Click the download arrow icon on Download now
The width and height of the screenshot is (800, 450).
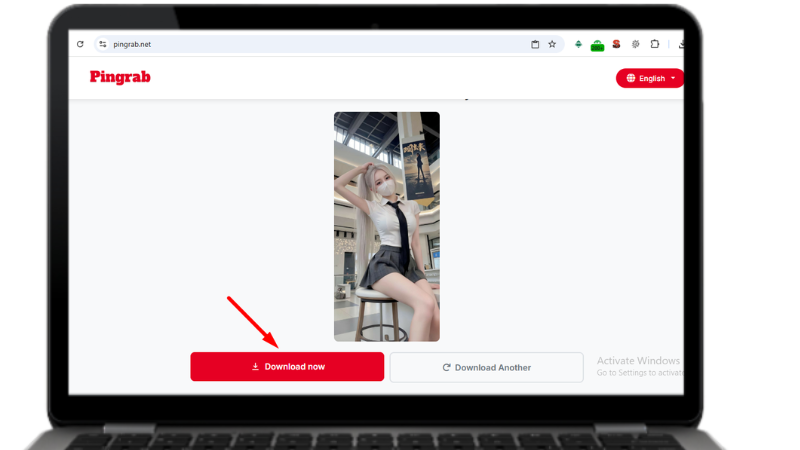255,367
